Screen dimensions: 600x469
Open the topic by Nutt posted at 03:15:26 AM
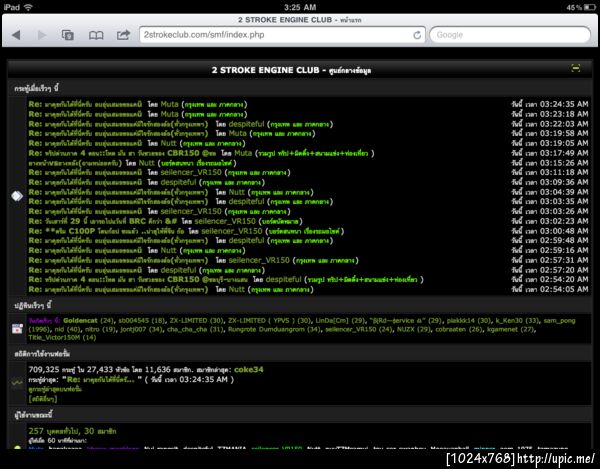75,163
